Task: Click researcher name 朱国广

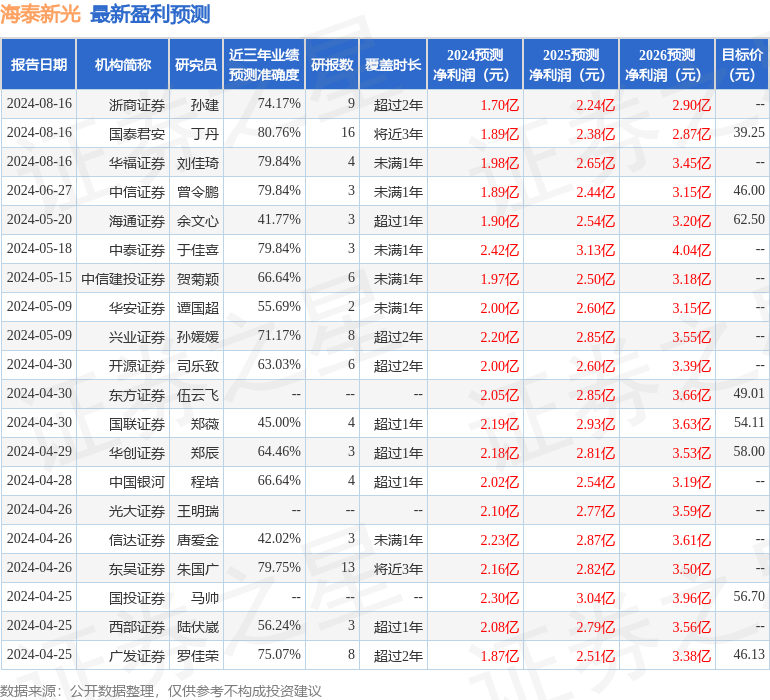Action: click(198, 568)
